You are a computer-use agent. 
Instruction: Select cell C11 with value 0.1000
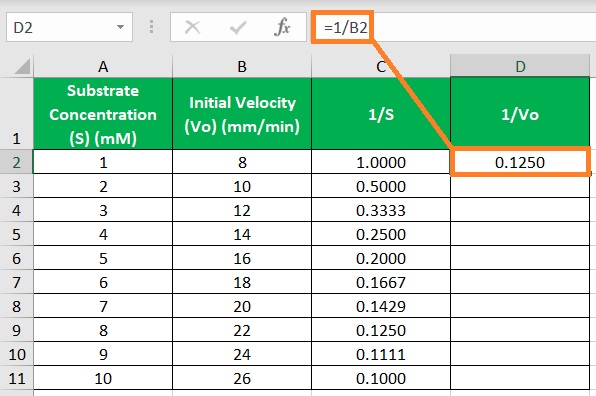(x=381, y=378)
